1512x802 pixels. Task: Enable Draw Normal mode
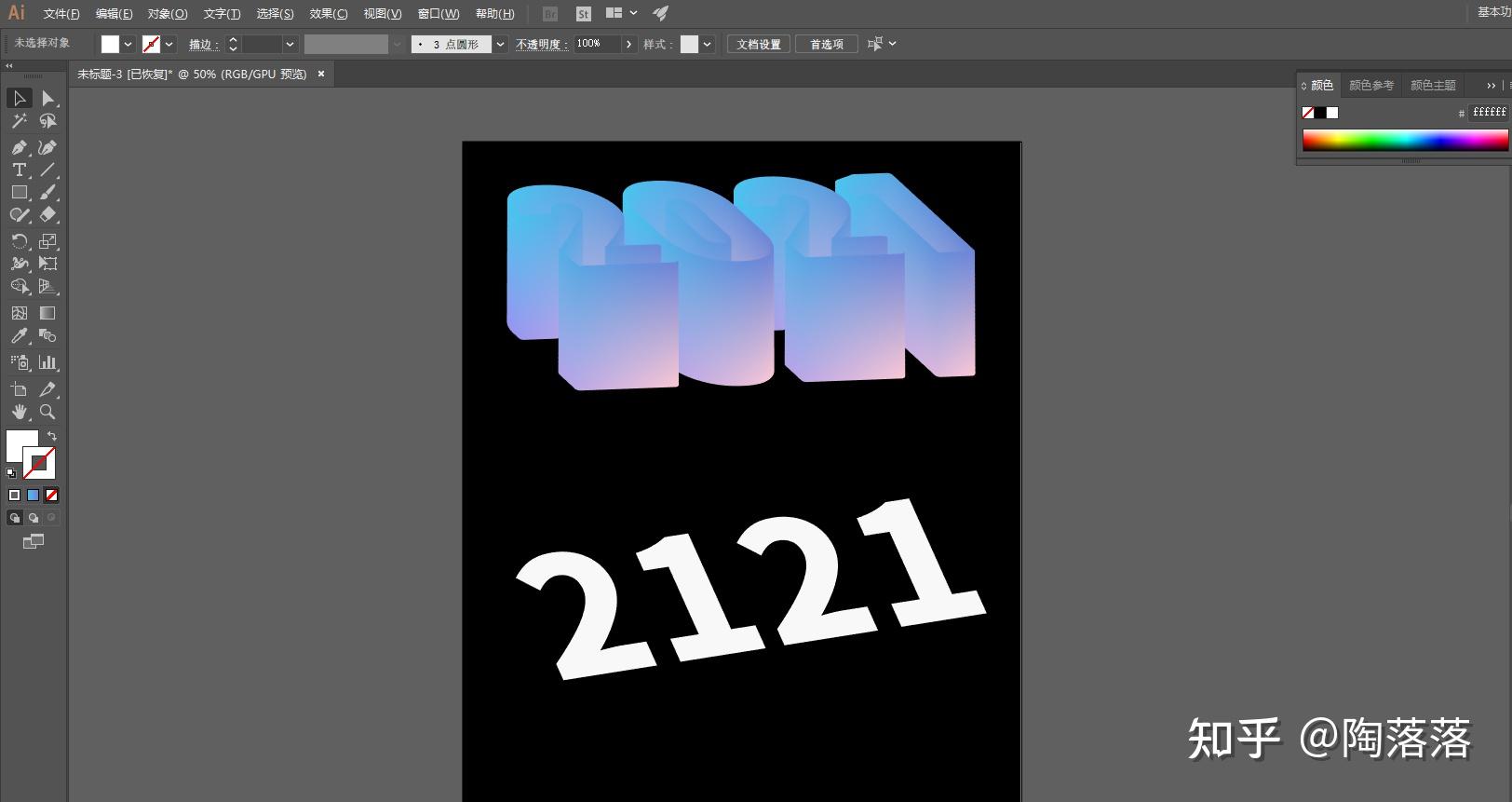(x=15, y=518)
